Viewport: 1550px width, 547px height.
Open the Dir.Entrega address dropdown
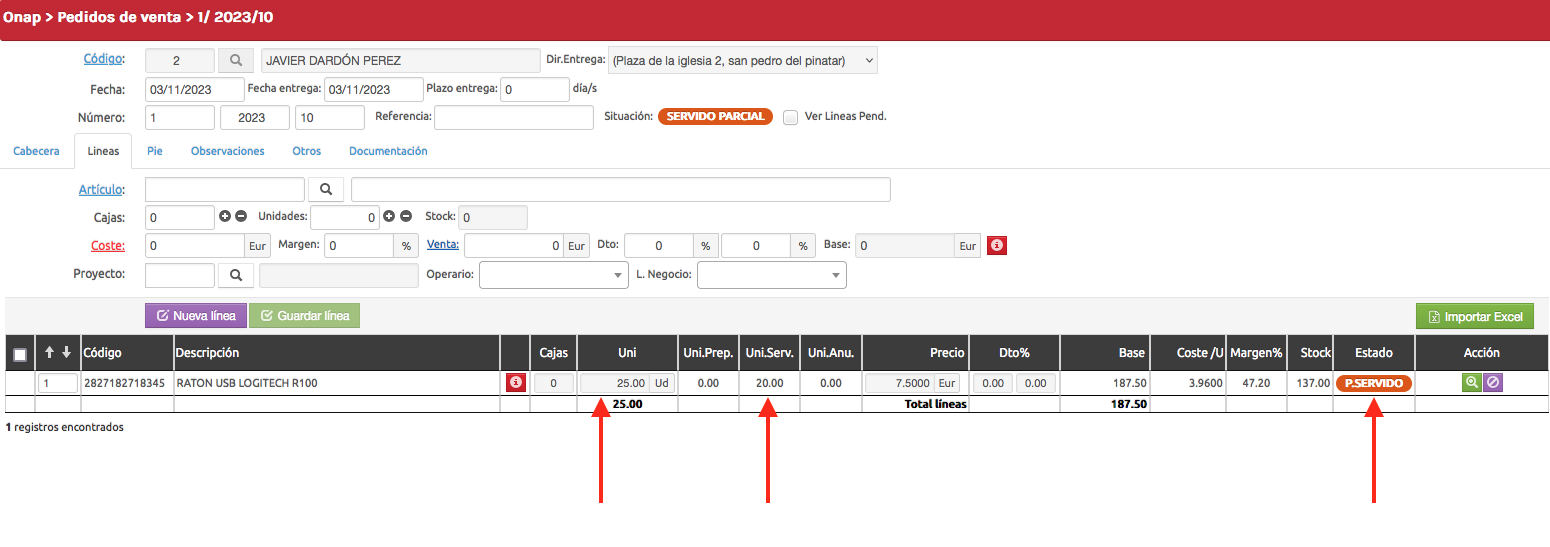point(742,61)
